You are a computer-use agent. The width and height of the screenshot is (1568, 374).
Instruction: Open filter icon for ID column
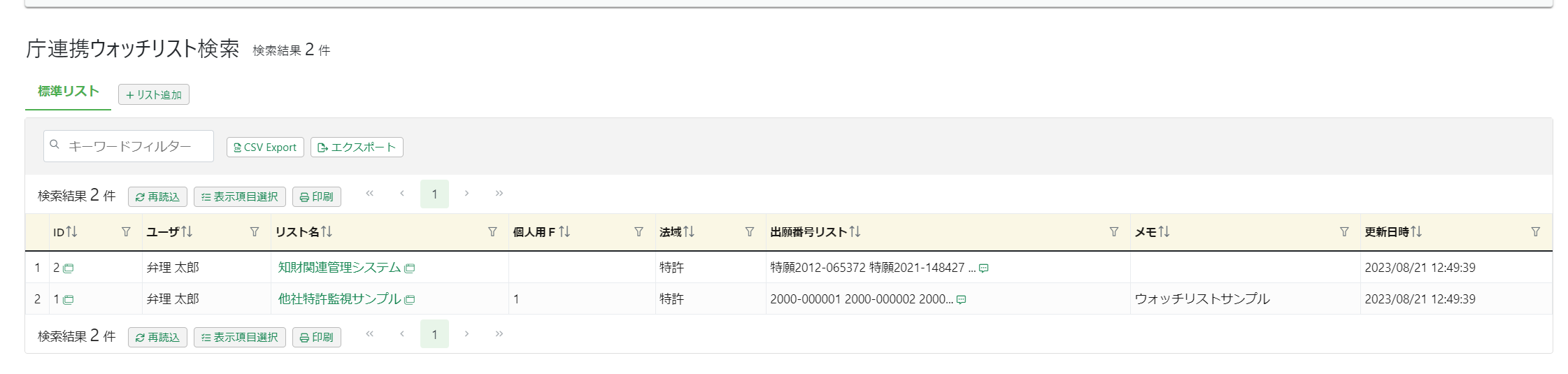126,232
